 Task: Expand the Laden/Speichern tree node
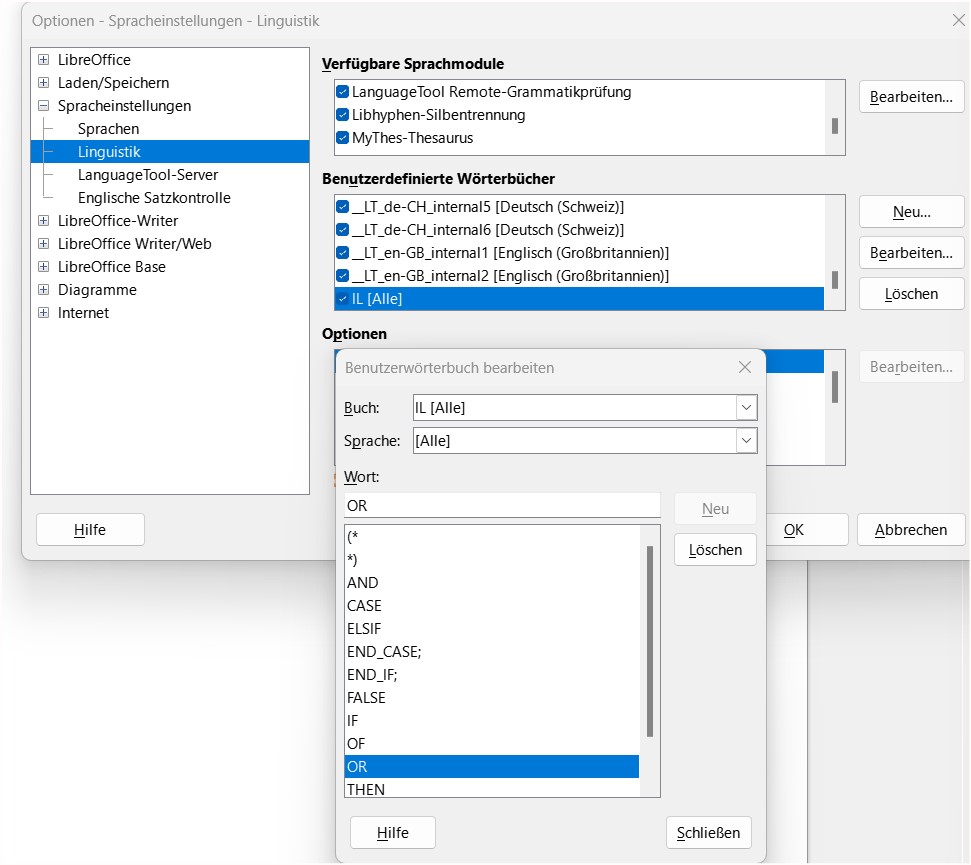[43, 82]
